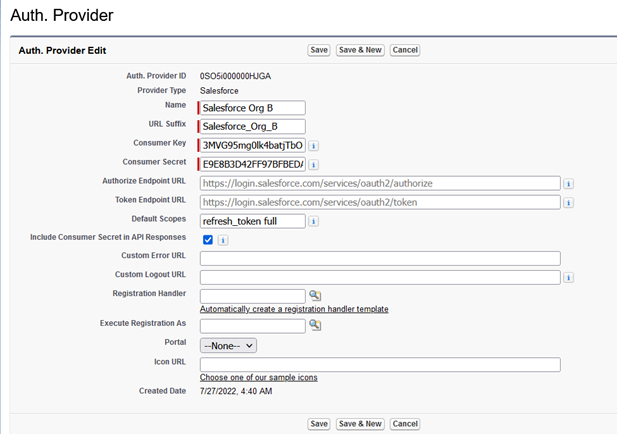This screenshot has width=617, height=434.
Task: Click info icon beside Consumer Secret field
Action: [313, 164]
